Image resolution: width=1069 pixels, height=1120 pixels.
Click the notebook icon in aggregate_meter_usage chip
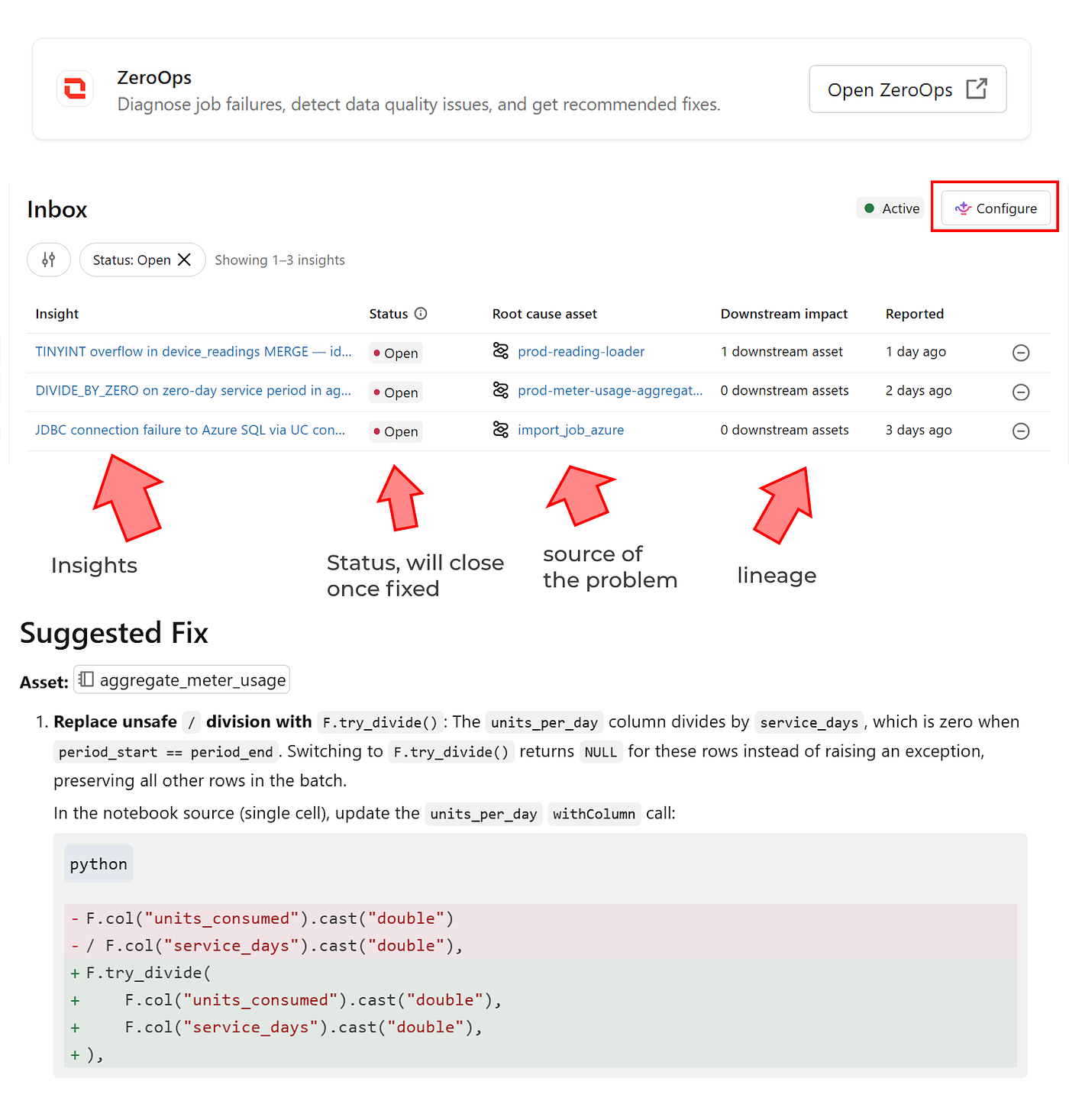pos(86,679)
